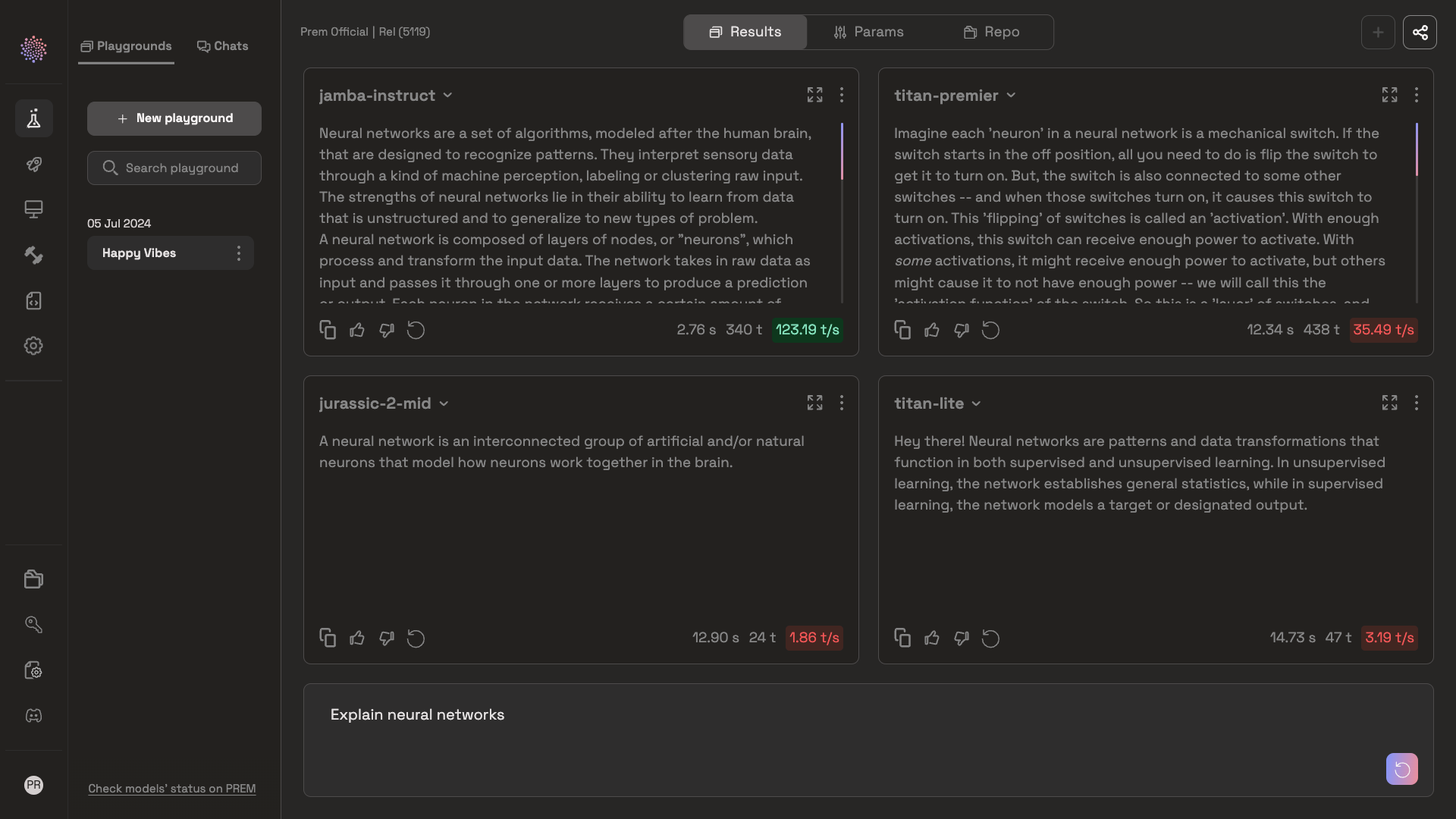Click the New playground button
Viewport: 1456px width, 819px height.
click(174, 118)
